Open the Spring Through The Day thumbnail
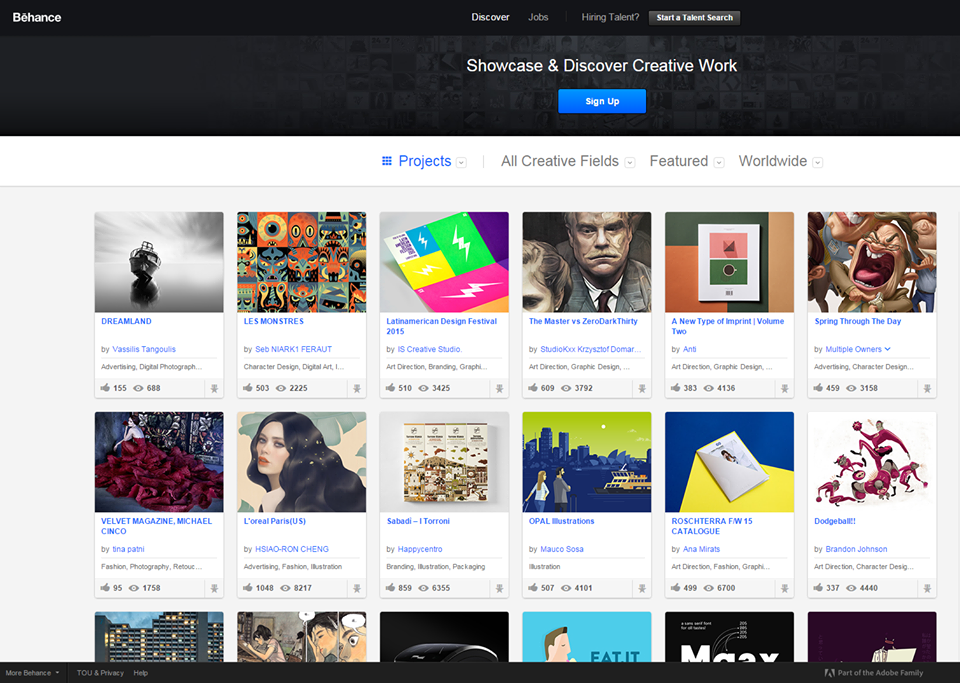960x683 pixels. point(872,263)
